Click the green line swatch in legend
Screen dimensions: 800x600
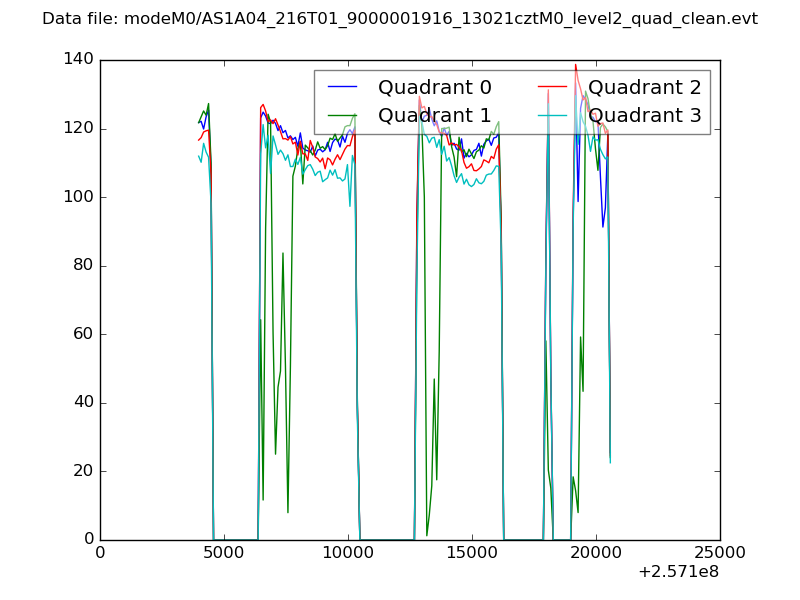click(343, 116)
